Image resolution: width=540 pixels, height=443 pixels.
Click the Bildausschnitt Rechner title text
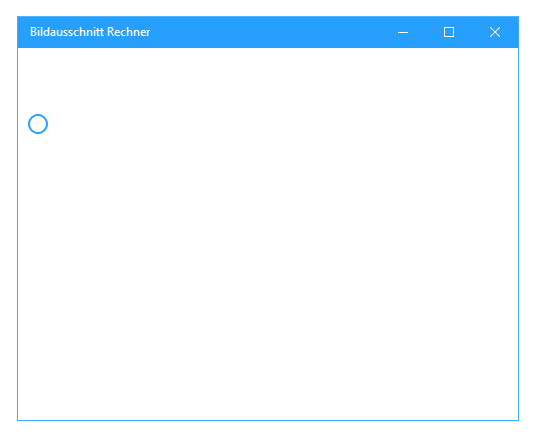[90, 32]
